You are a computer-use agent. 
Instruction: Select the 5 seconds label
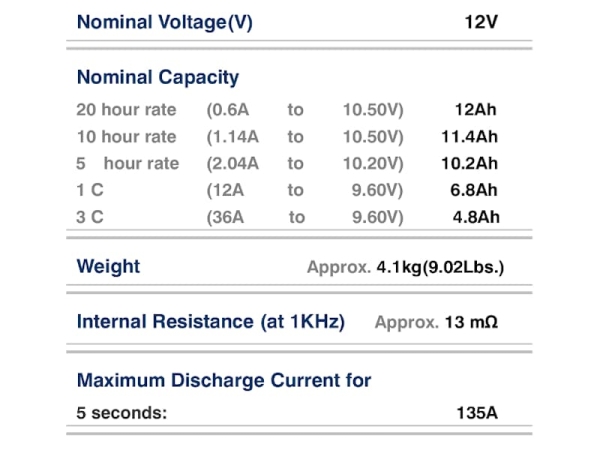122,412
